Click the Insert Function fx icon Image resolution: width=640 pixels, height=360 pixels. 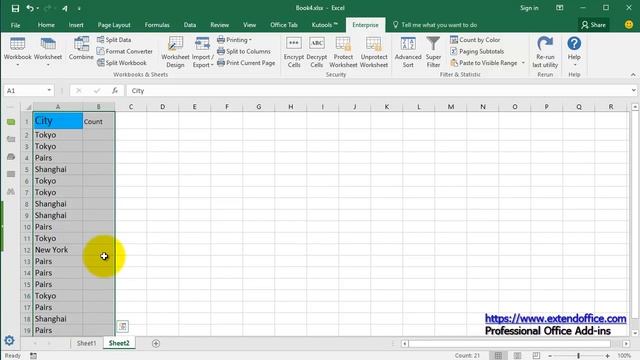pyautogui.click(x=115, y=91)
